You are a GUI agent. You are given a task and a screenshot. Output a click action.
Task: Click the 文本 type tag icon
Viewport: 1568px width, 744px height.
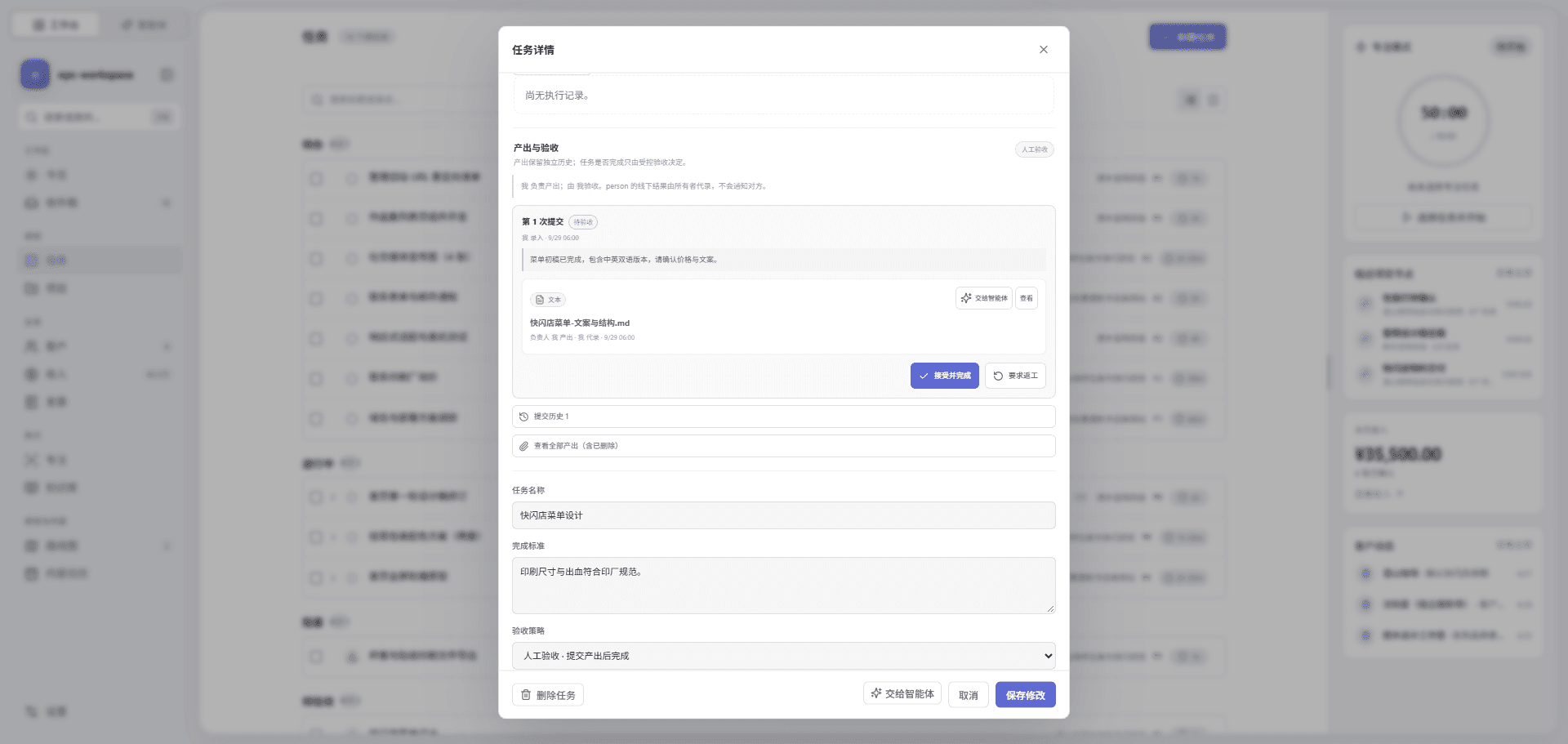(x=540, y=300)
